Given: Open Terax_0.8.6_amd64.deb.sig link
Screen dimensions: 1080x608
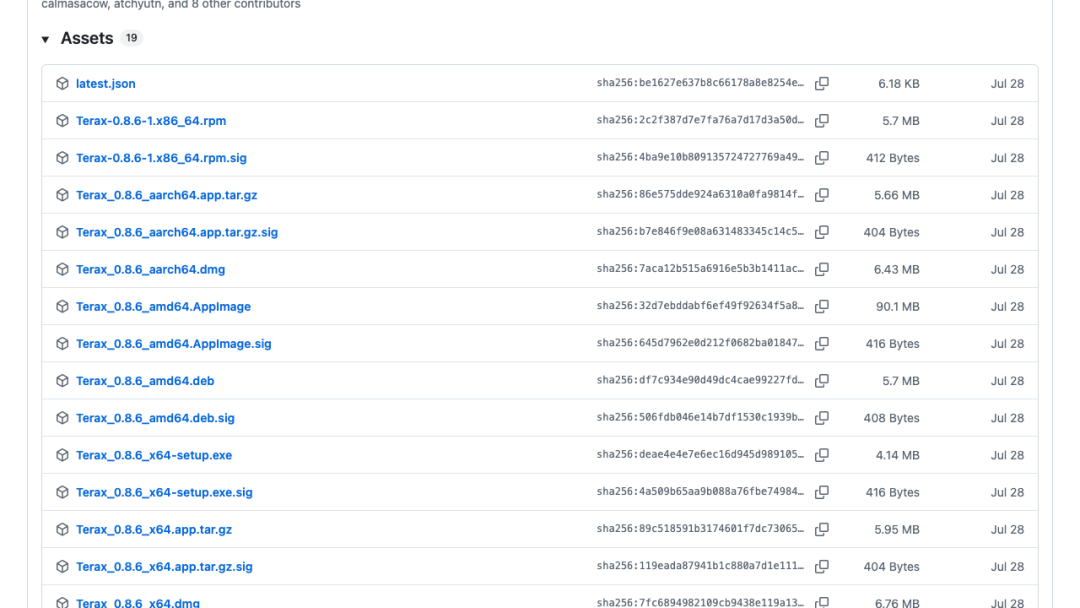Looking at the screenshot, I should tap(155, 418).
